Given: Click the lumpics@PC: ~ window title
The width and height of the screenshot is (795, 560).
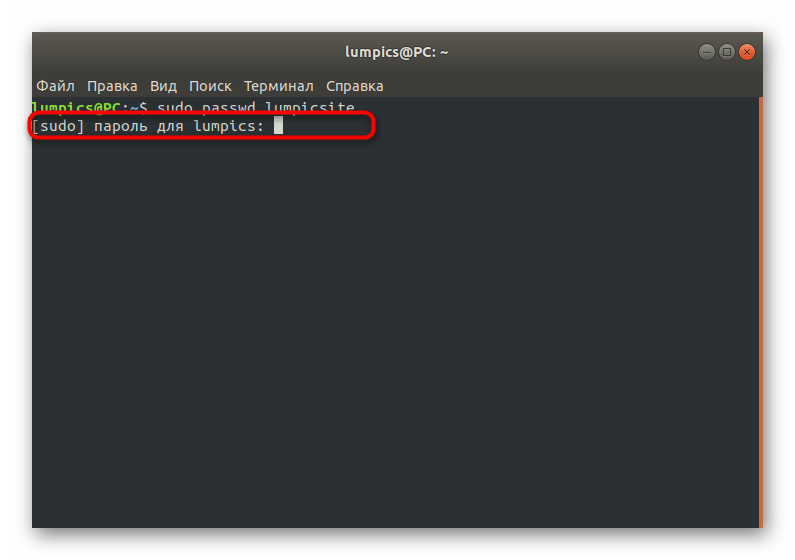Looking at the screenshot, I should tap(396, 52).
